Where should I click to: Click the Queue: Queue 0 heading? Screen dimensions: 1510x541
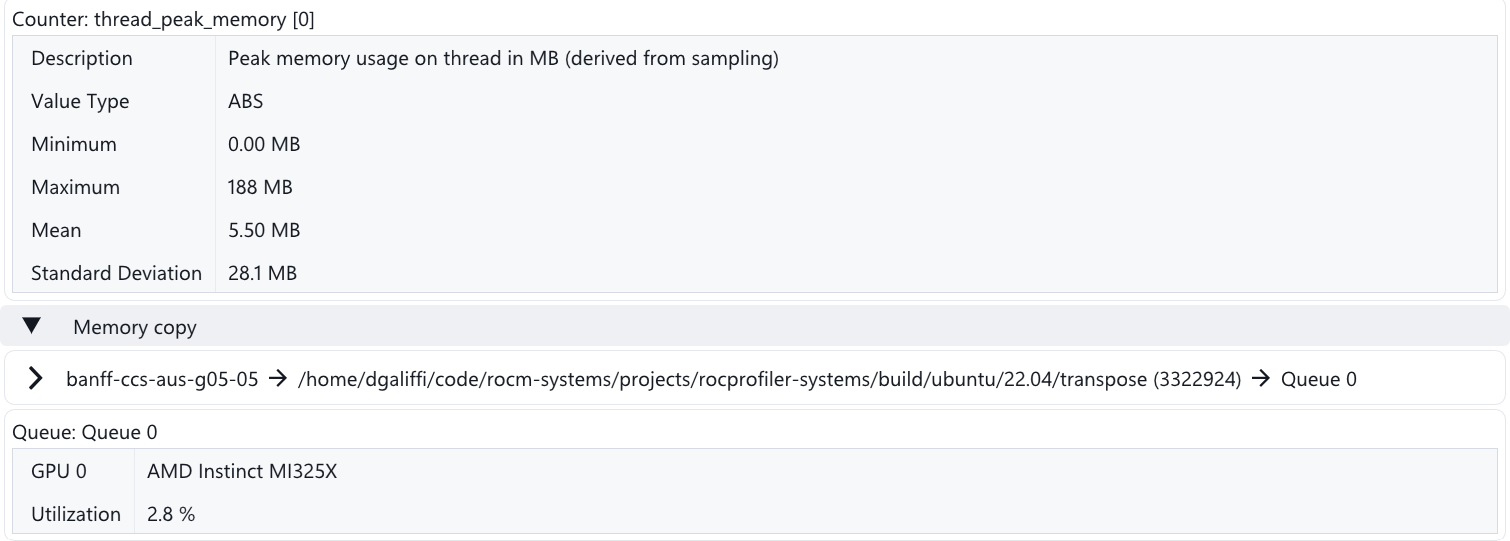[84, 432]
